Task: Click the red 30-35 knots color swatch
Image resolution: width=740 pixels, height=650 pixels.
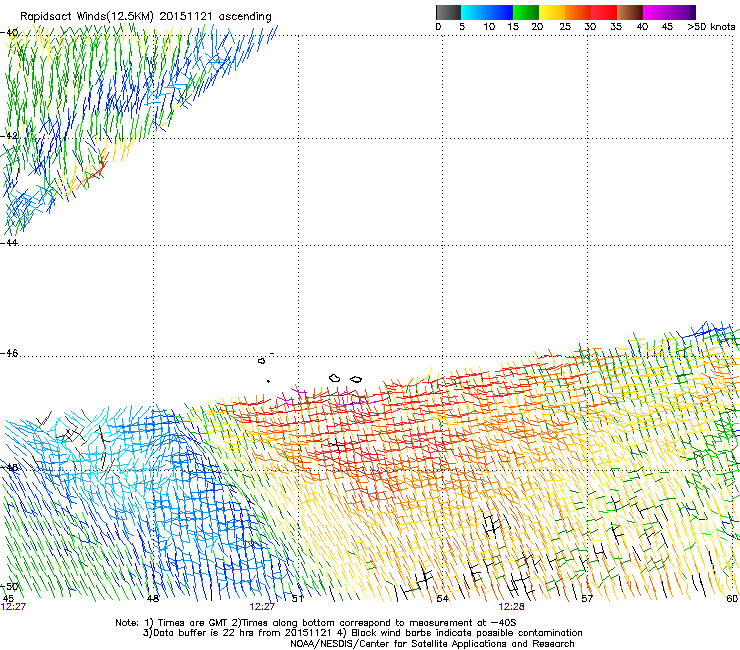Action: click(x=604, y=12)
